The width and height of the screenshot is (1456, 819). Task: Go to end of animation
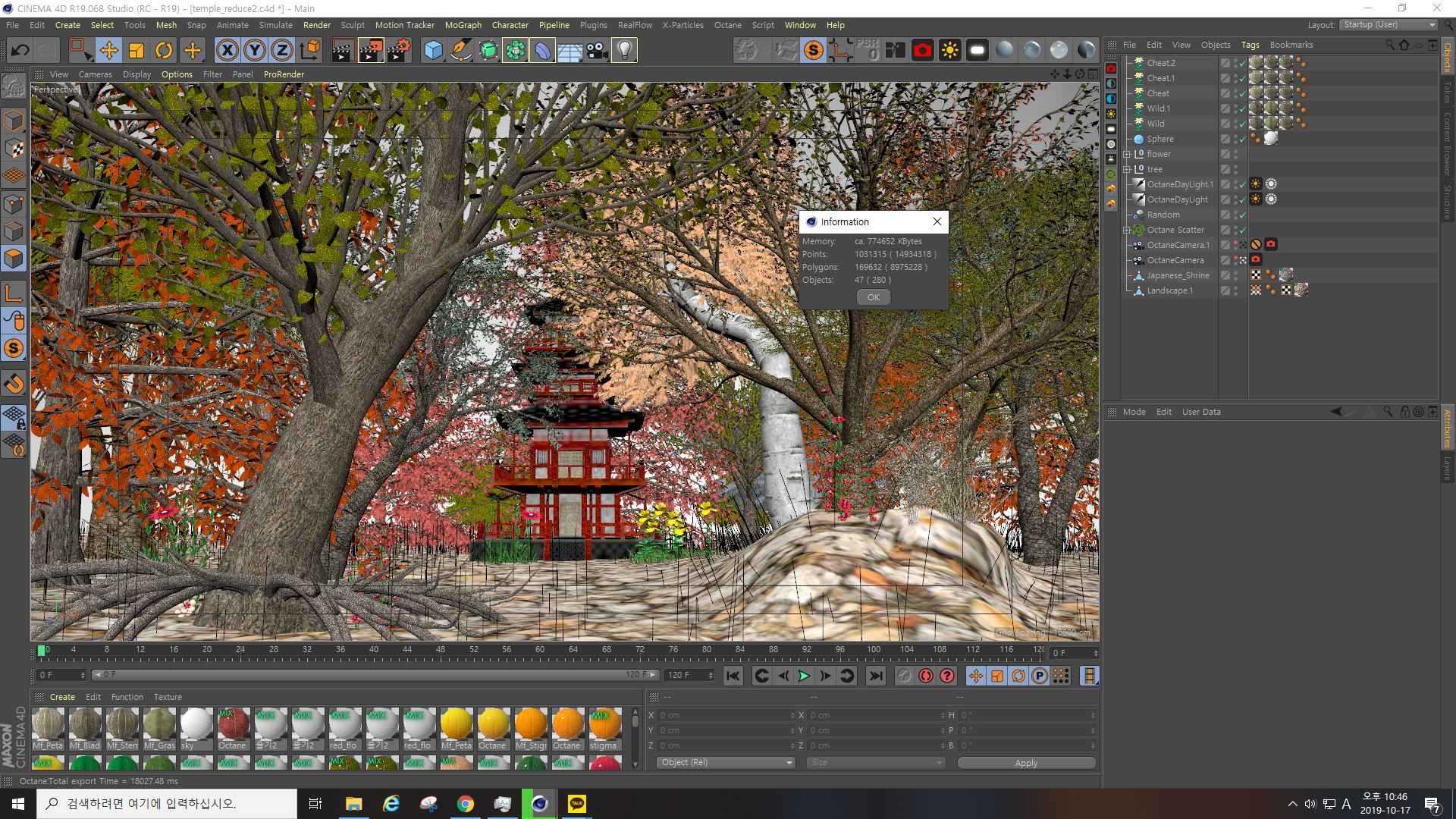pyautogui.click(x=875, y=676)
